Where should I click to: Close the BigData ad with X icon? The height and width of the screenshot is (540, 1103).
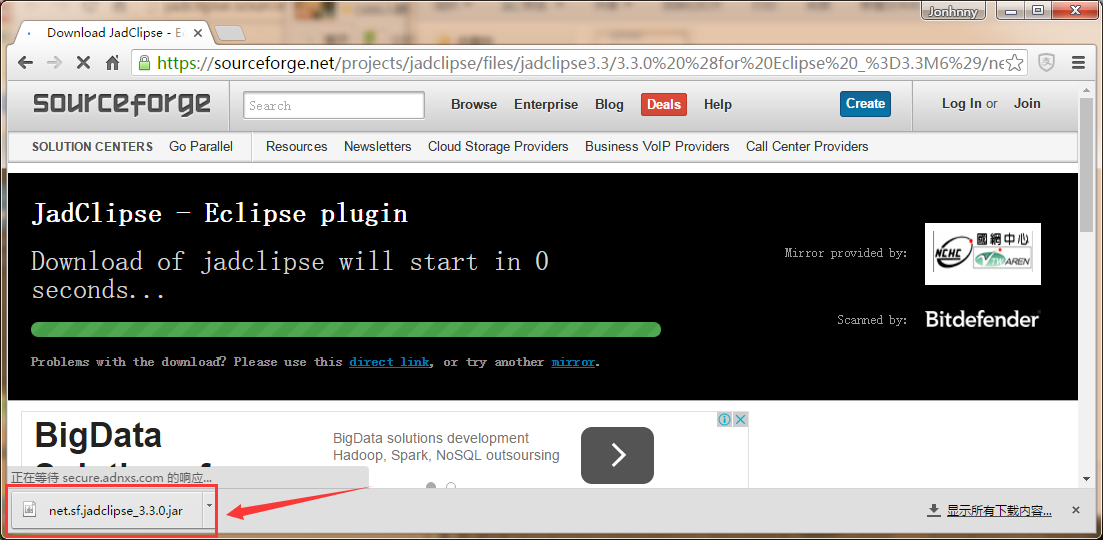740,420
